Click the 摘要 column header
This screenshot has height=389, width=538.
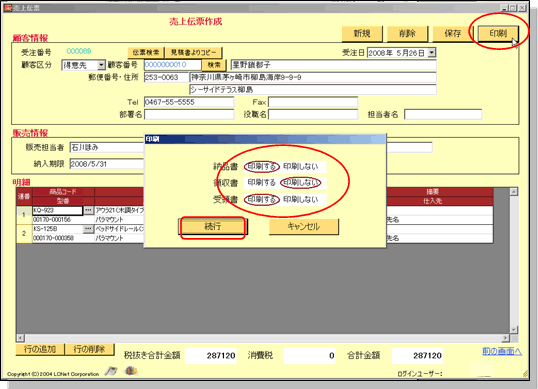pyautogui.click(x=432, y=192)
